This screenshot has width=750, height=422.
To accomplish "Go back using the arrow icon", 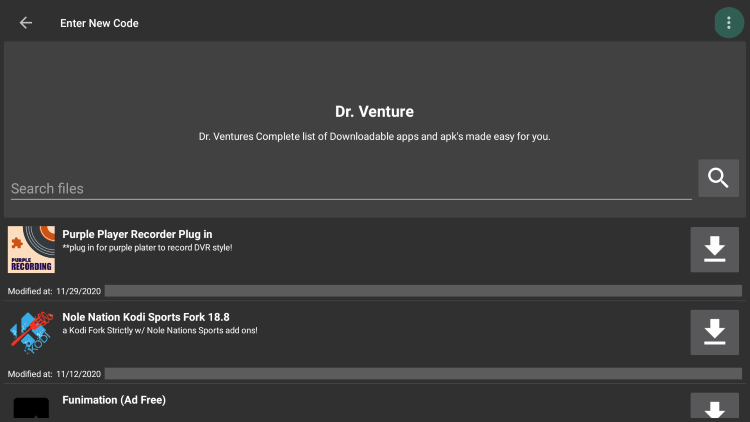I will pyautogui.click(x=26, y=22).
